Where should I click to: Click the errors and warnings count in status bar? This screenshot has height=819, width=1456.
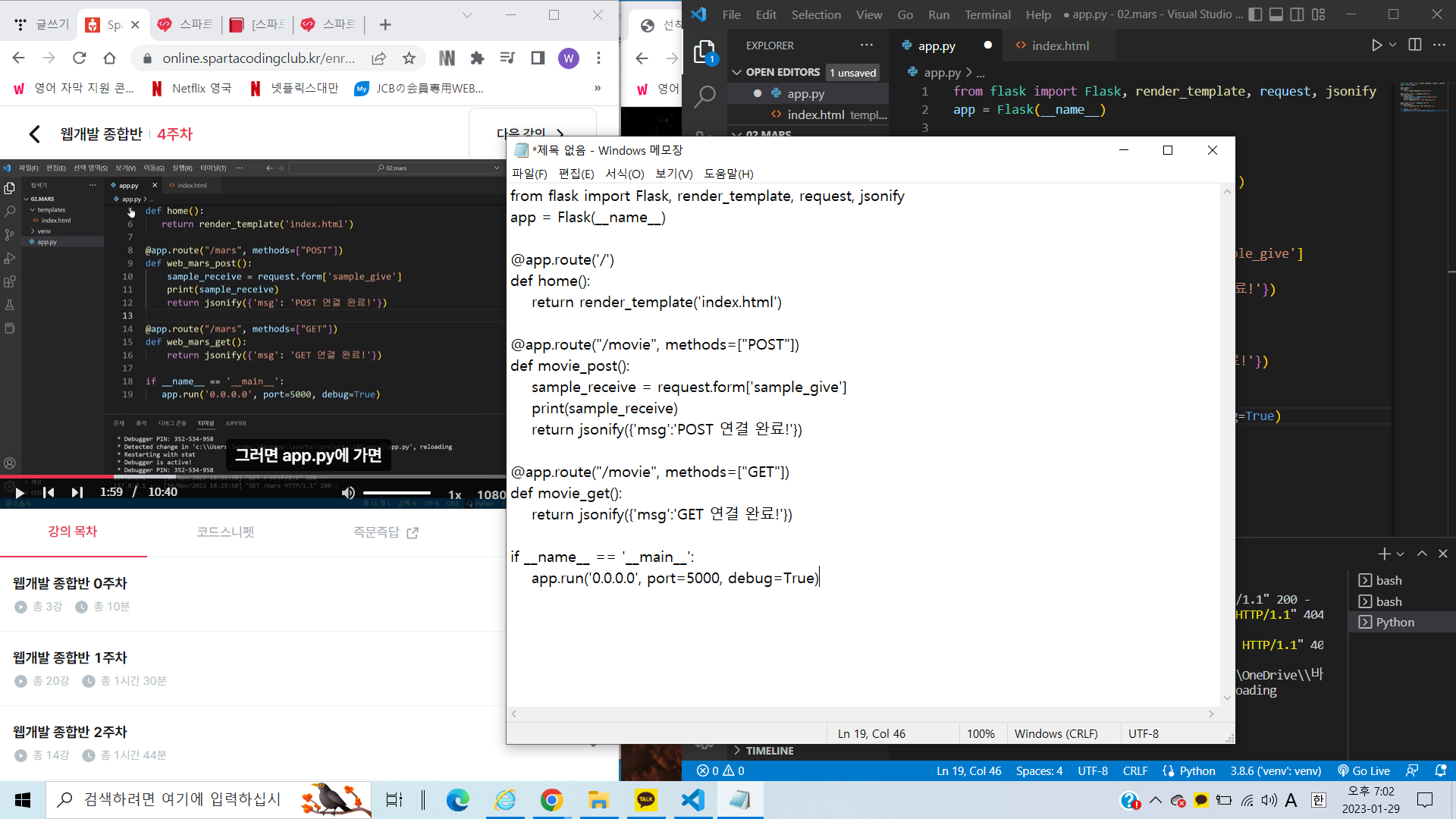click(721, 770)
